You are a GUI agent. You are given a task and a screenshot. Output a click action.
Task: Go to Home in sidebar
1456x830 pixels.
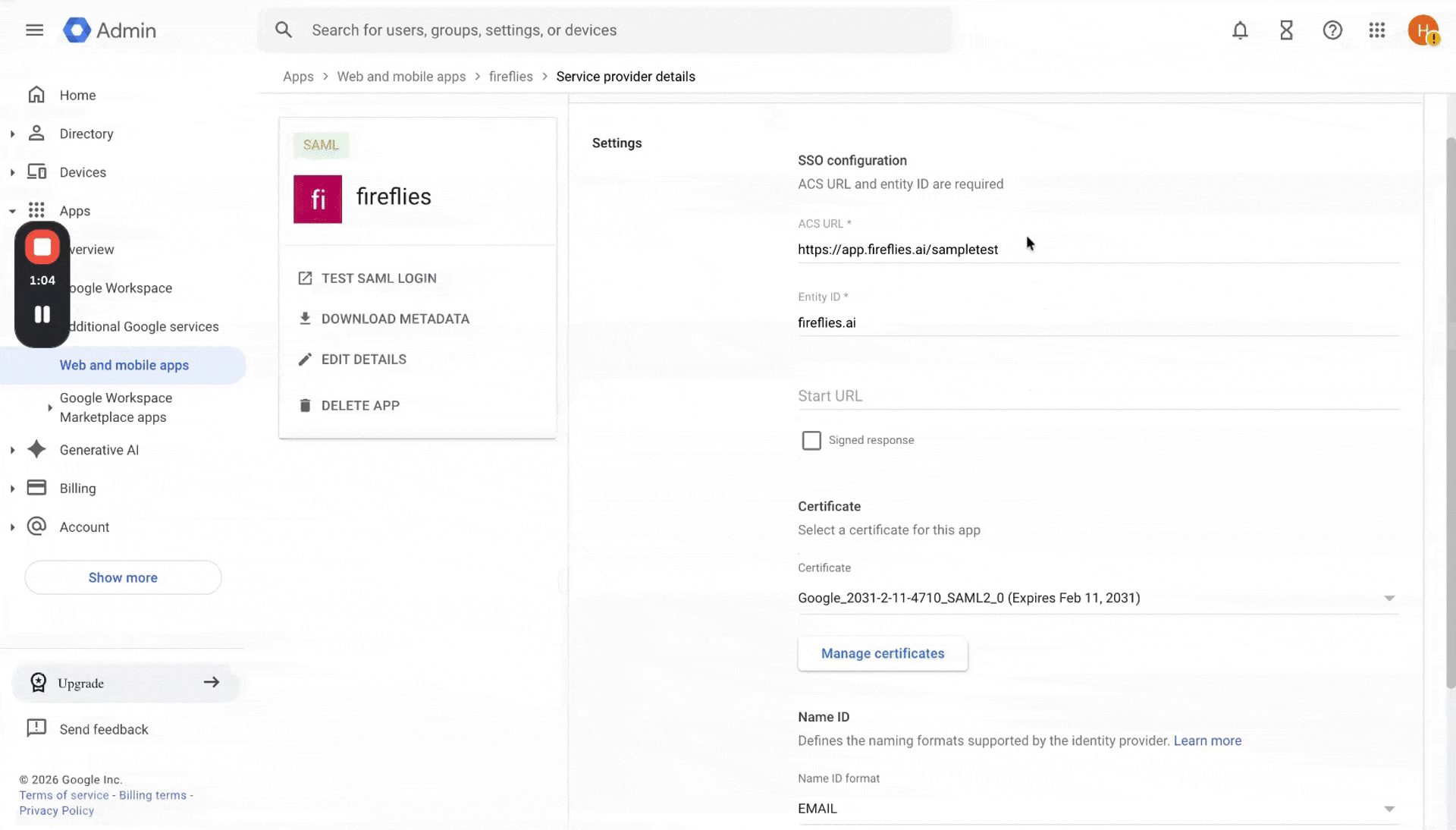click(77, 96)
